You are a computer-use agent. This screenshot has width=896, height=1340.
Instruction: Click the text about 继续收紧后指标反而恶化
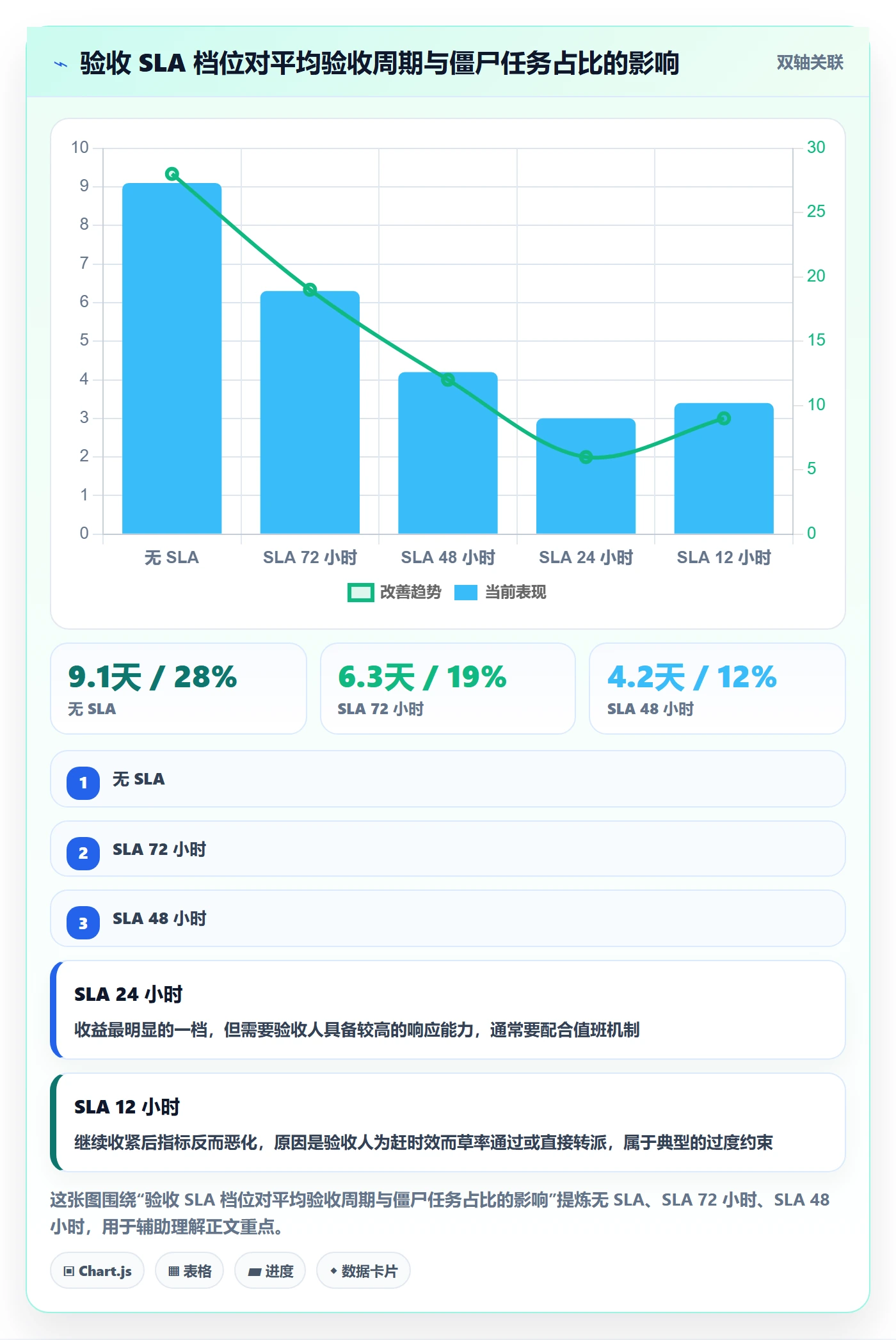[x=424, y=1142]
